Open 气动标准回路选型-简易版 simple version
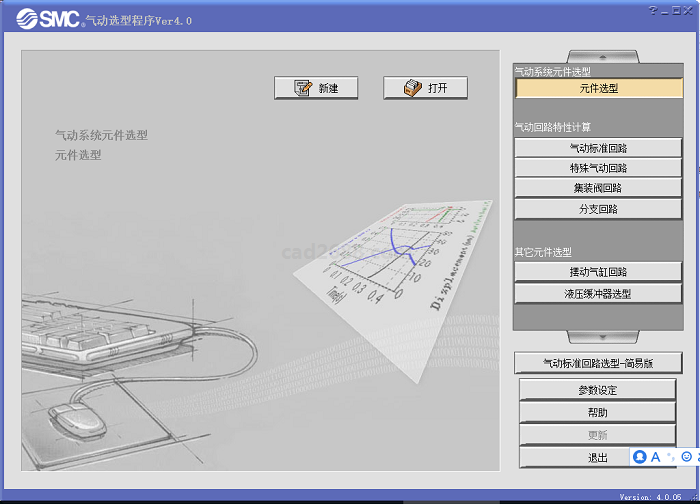 pyautogui.click(x=599, y=363)
